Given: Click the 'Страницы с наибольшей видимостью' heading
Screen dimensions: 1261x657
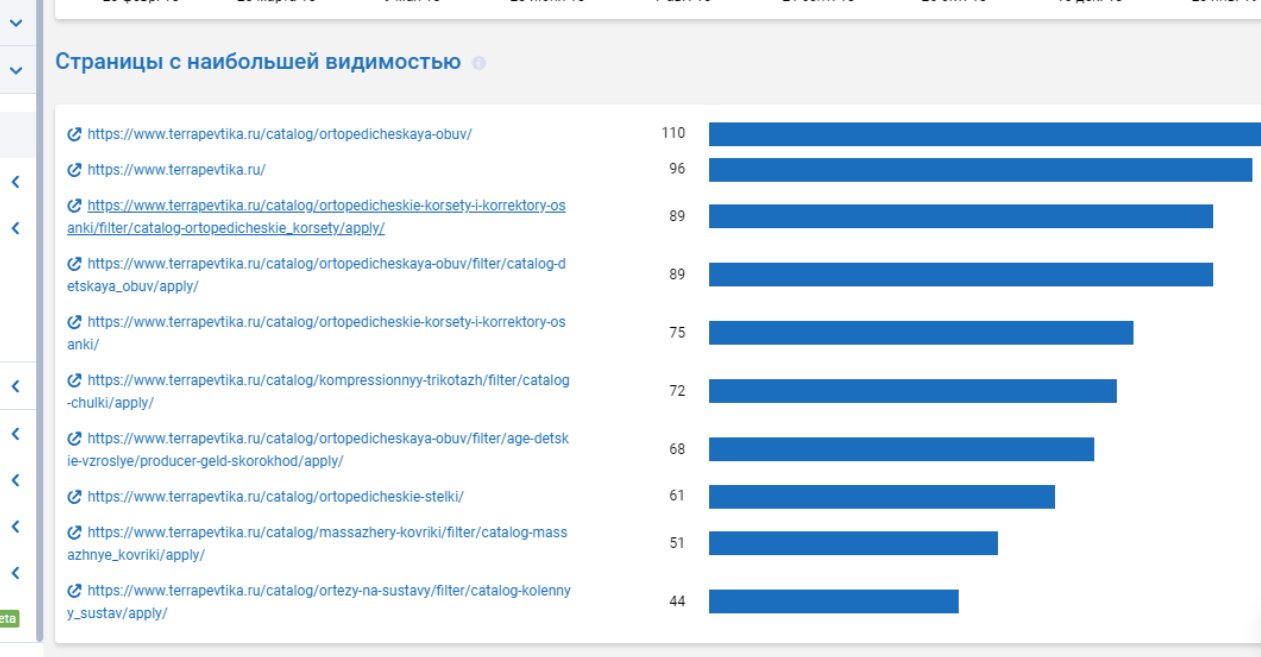Looking at the screenshot, I should 258,62.
